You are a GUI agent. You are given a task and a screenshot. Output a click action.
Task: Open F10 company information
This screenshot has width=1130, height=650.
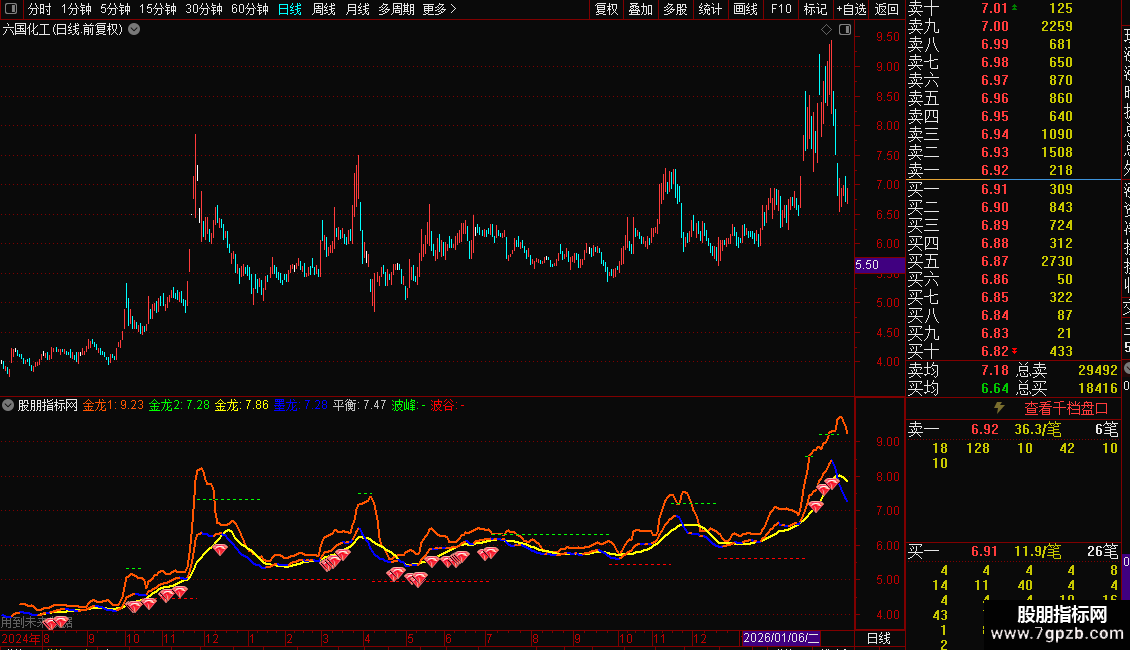tap(782, 9)
